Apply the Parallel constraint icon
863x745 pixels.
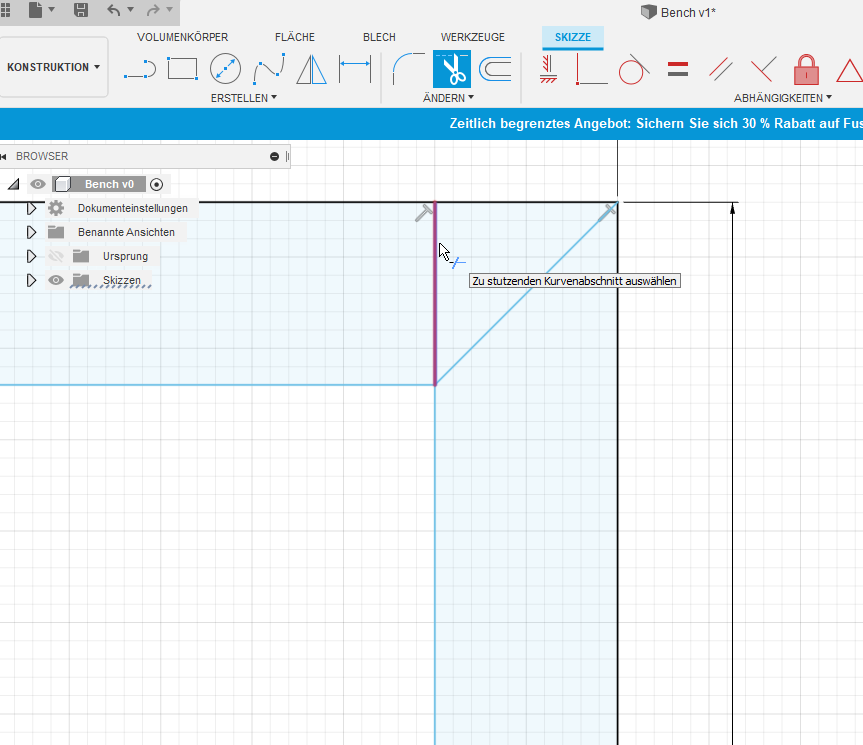point(720,69)
